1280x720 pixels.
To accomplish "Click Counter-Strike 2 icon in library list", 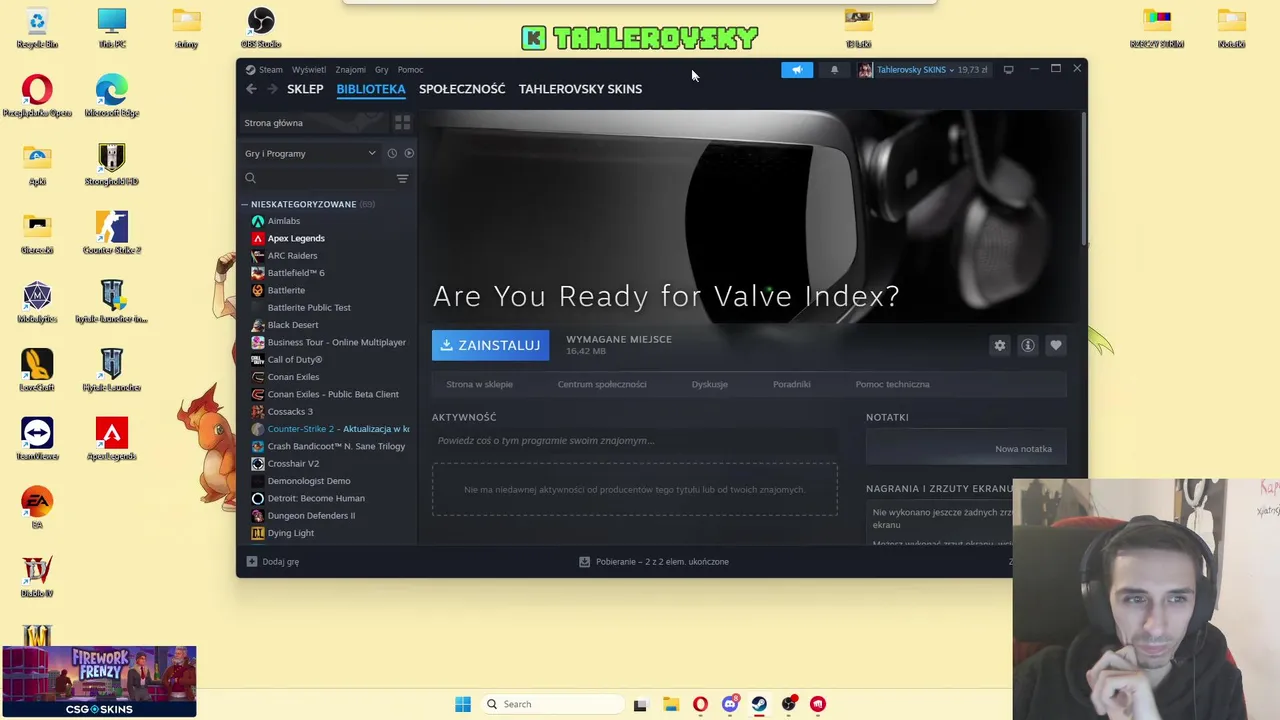I will pyautogui.click(x=258, y=429).
